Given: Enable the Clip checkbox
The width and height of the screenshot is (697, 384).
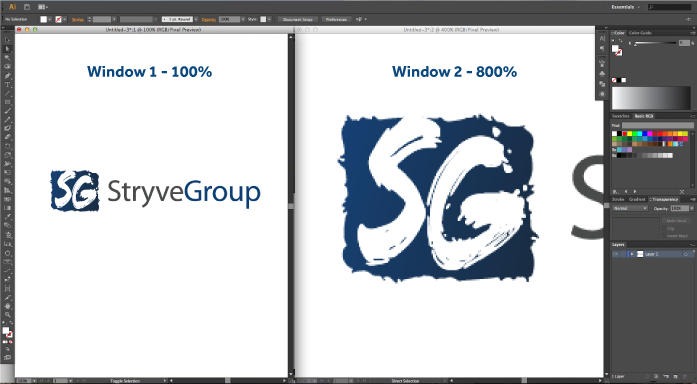Looking at the screenshot, I should coord(664,228).
